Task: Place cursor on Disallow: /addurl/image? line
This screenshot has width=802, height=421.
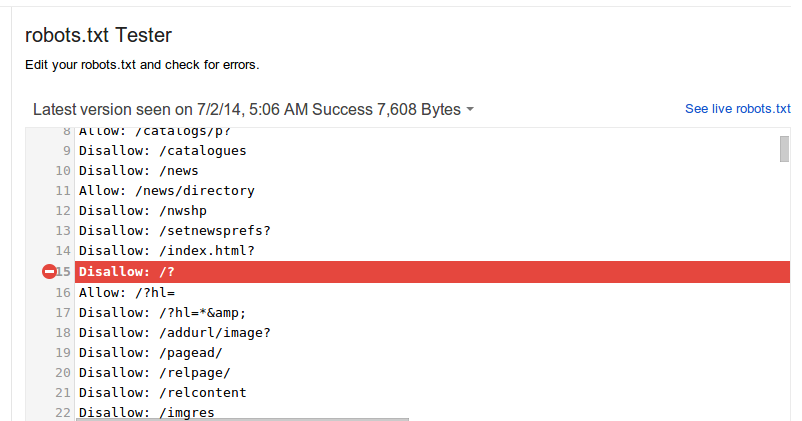Action: point(174,332)
